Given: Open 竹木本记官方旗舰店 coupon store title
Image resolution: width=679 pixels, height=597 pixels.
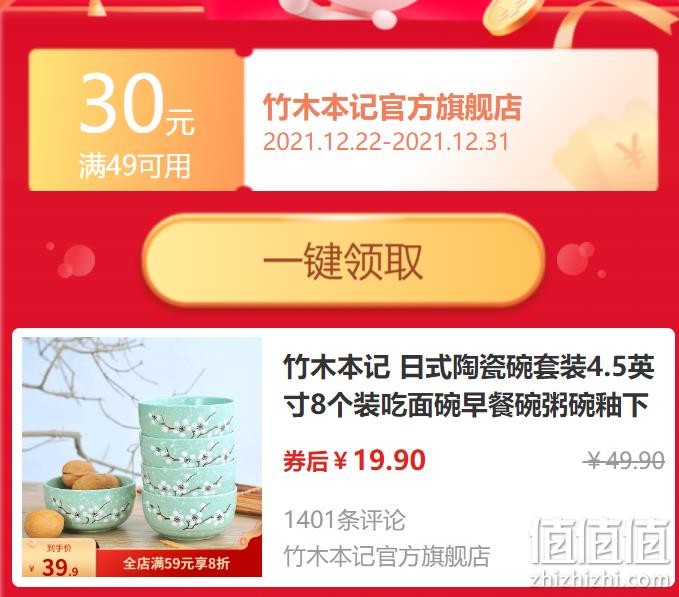Looking at the screenshot, I should coord(392,107).
